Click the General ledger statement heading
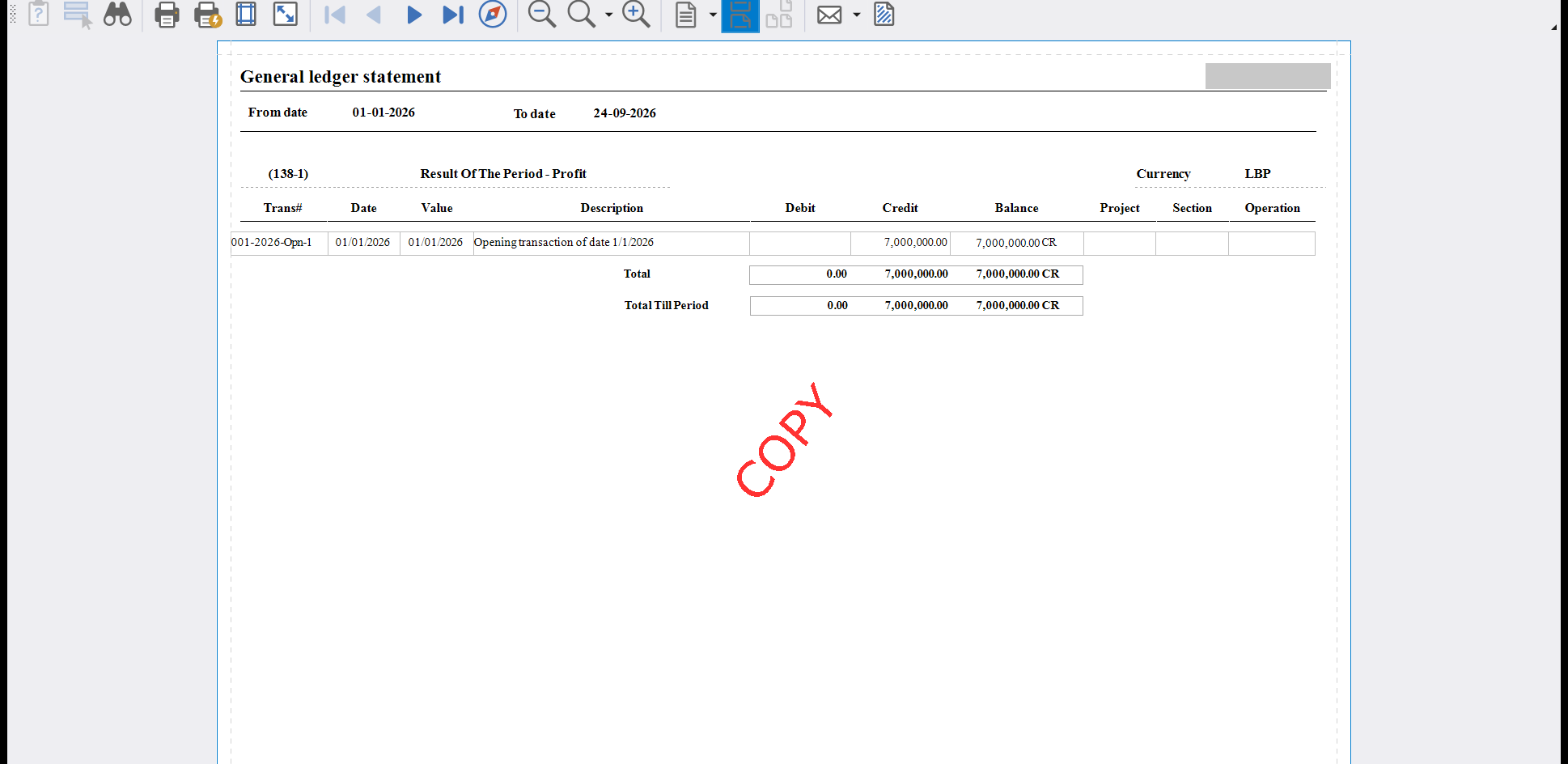The height and width of the screenshot is (764, 1568). [x=341, y=77]
